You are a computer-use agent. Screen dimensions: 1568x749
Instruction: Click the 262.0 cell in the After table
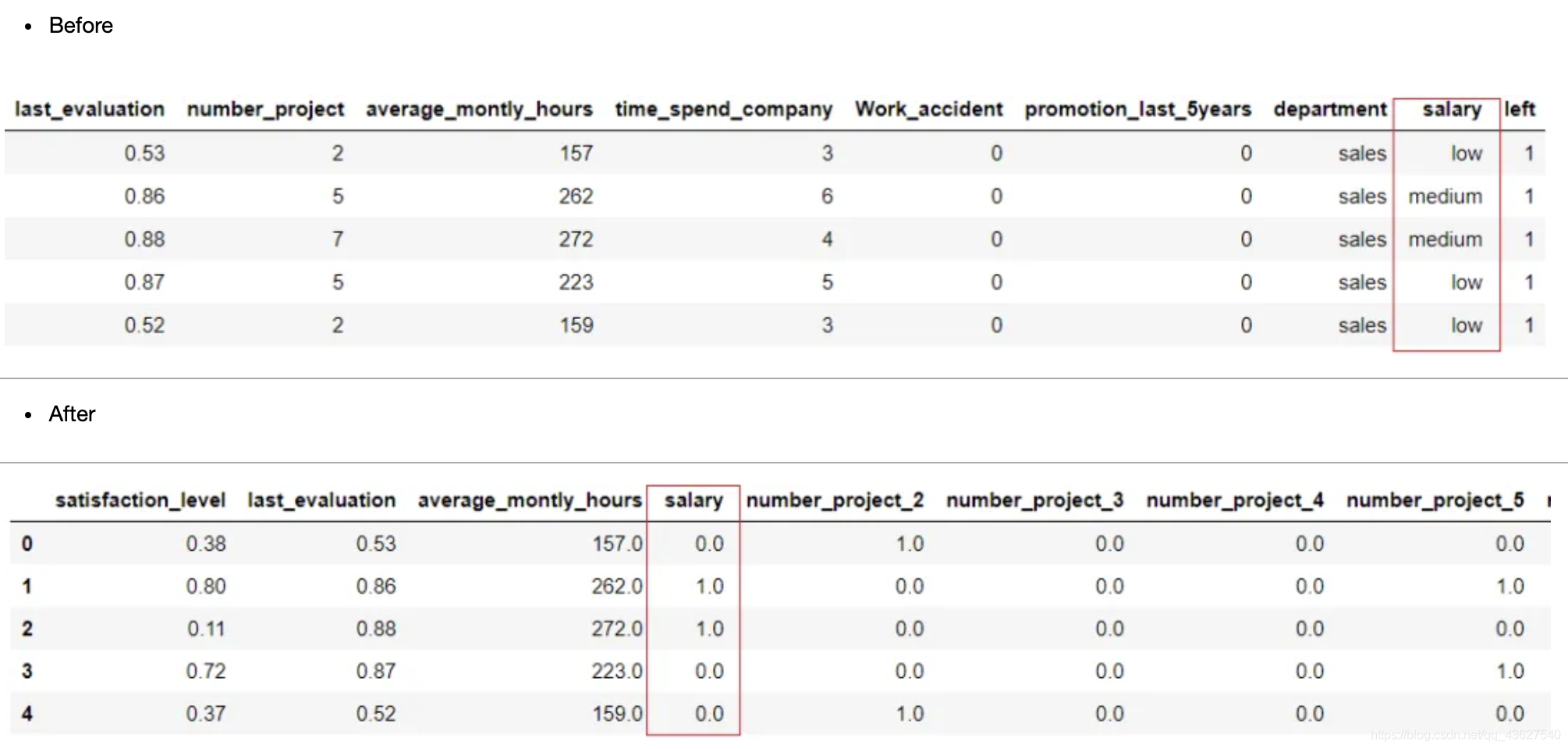click(x=617, y=586)
